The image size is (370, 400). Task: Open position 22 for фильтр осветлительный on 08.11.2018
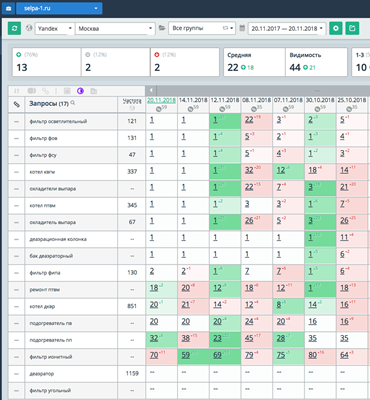pos(249,120)
